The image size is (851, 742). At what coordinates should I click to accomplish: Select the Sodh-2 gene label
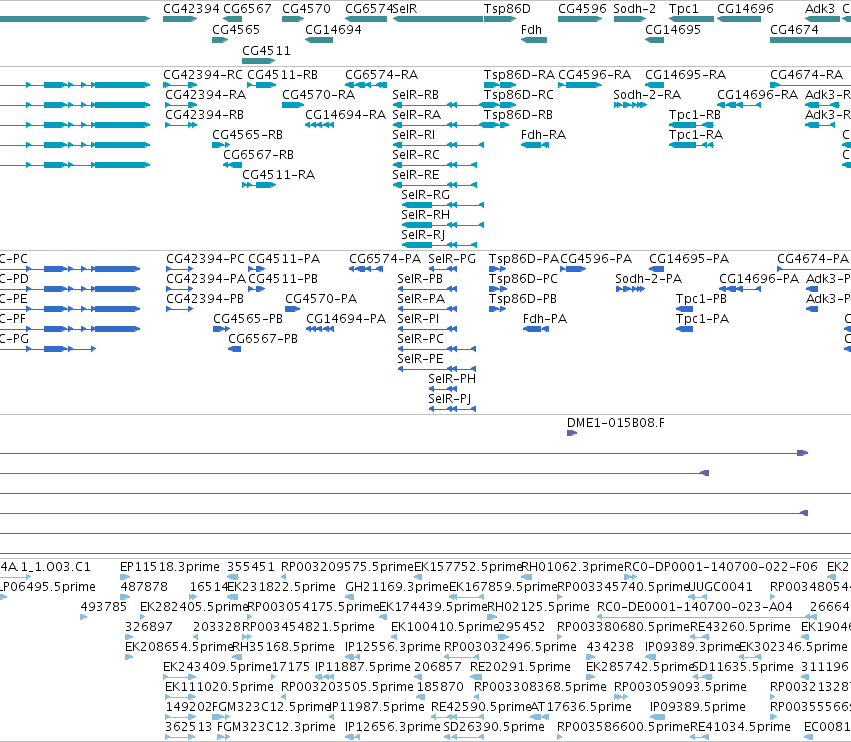(634, 9)
